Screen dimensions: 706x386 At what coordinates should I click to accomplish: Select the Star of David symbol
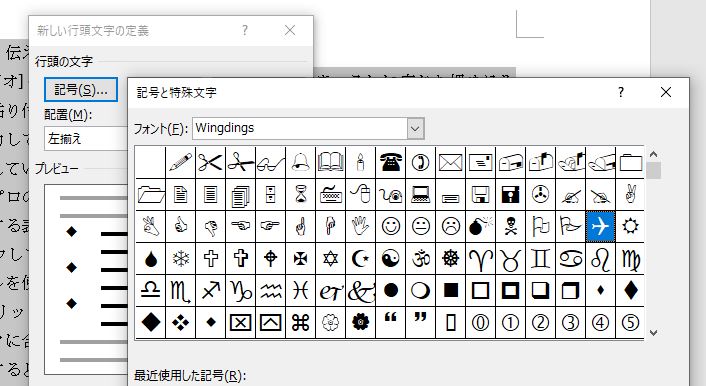click(330, 259)
